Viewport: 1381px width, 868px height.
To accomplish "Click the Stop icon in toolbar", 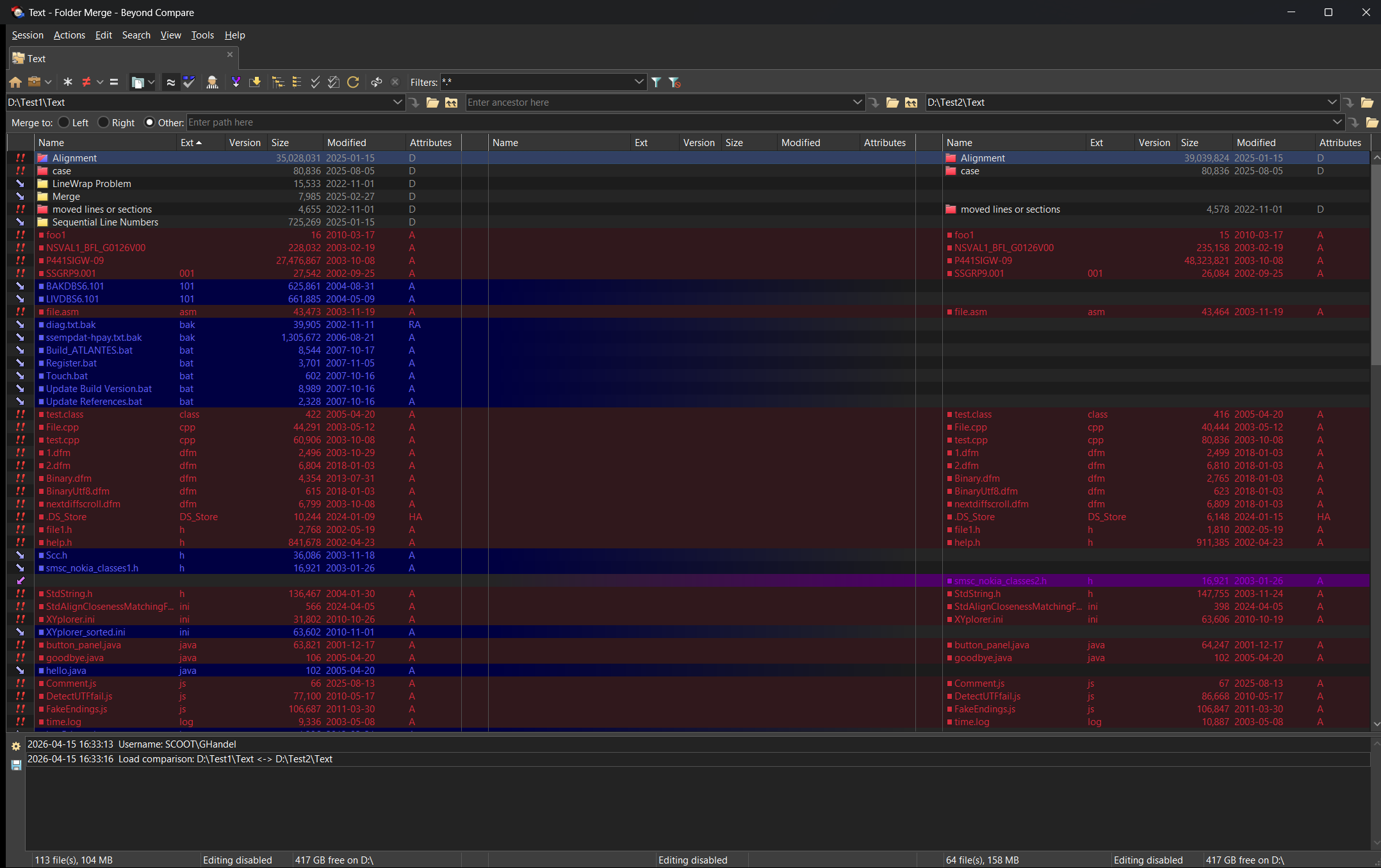I will coord(395,82).
